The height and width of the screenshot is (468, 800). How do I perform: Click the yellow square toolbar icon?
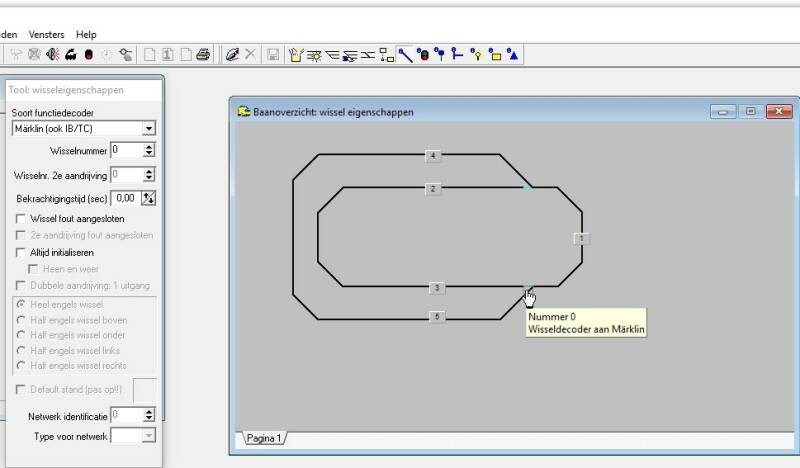[495, 54]
